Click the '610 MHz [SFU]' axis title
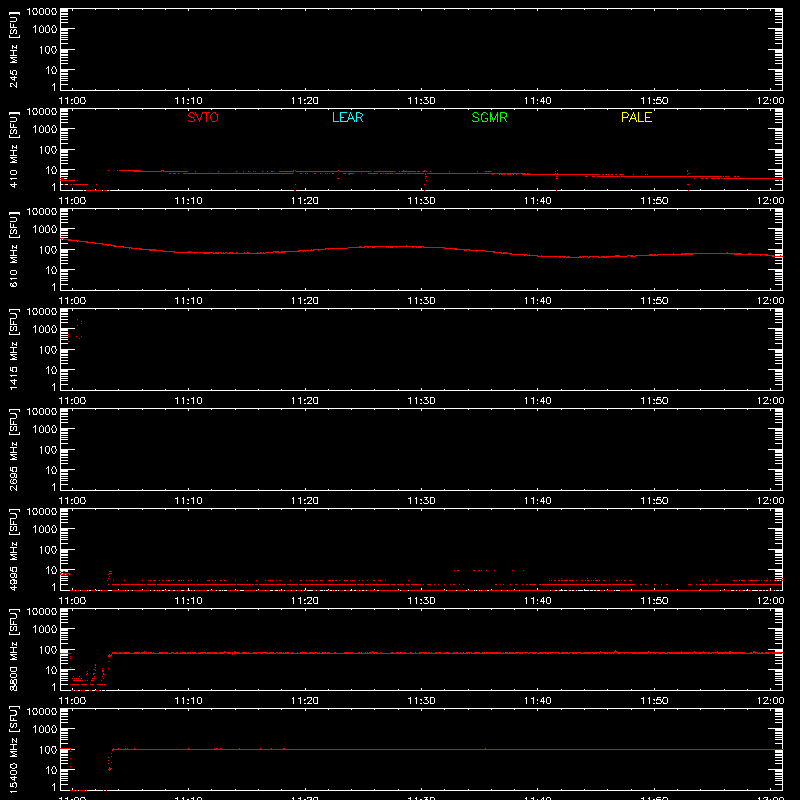This screenshot has width=800, height=800. click(x=14, y=249)
